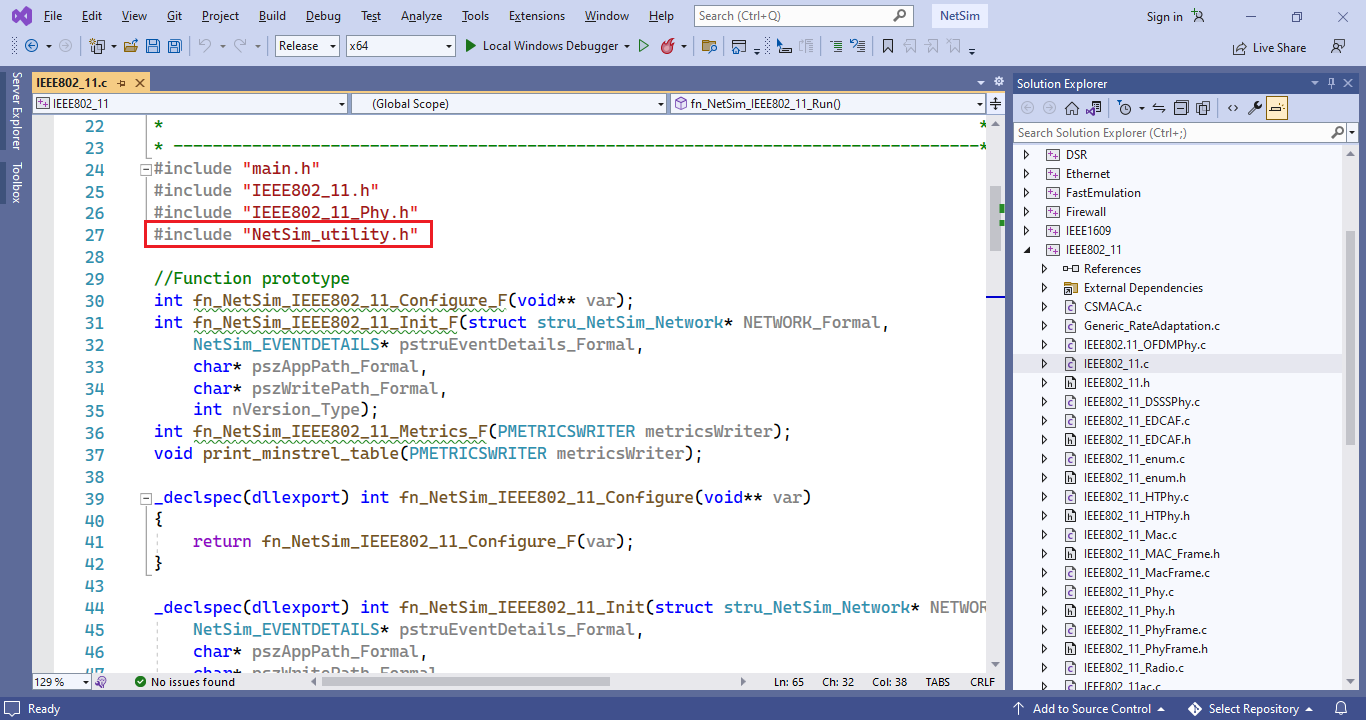1366x720 pixels.
Task: Pin the Solution Explorer panel with the pushpin
Action: click(1331, 83)
